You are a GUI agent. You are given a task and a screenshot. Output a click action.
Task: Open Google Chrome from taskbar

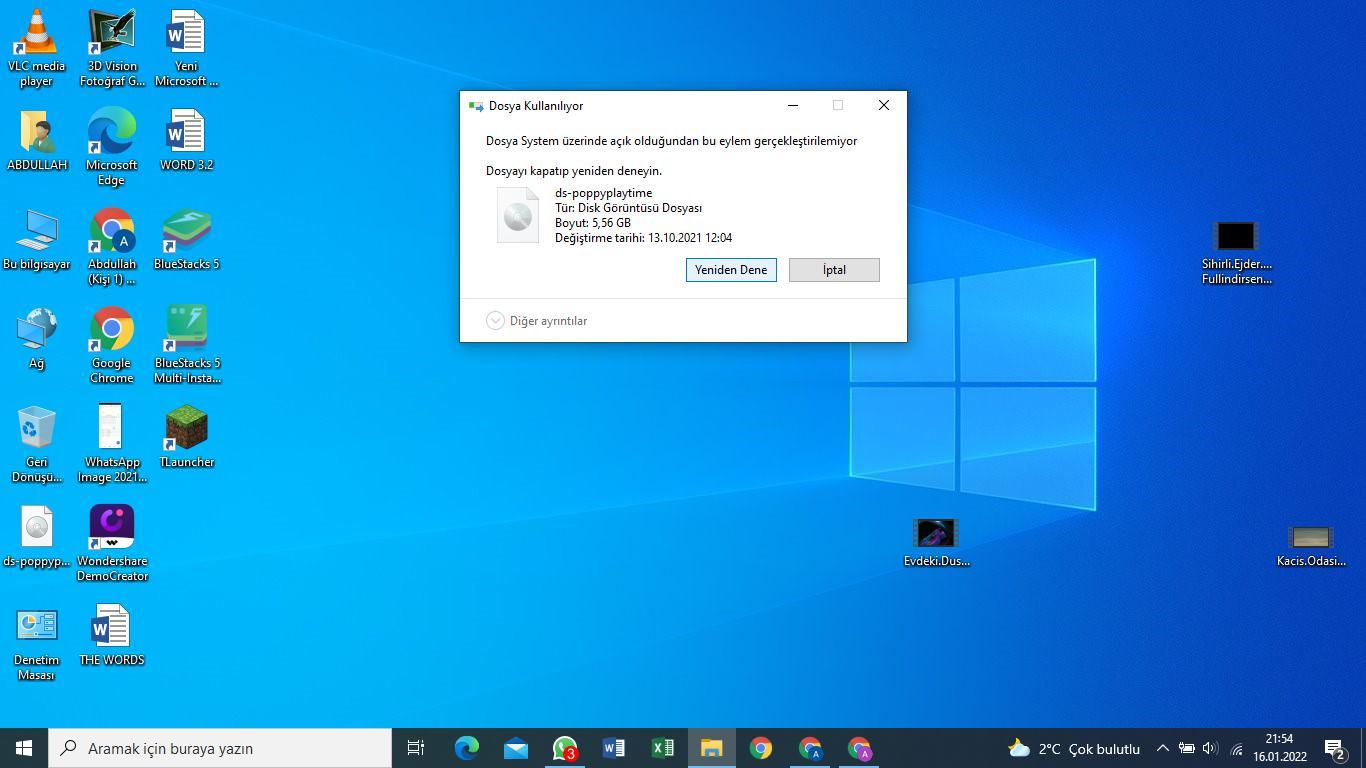point(761,748)
